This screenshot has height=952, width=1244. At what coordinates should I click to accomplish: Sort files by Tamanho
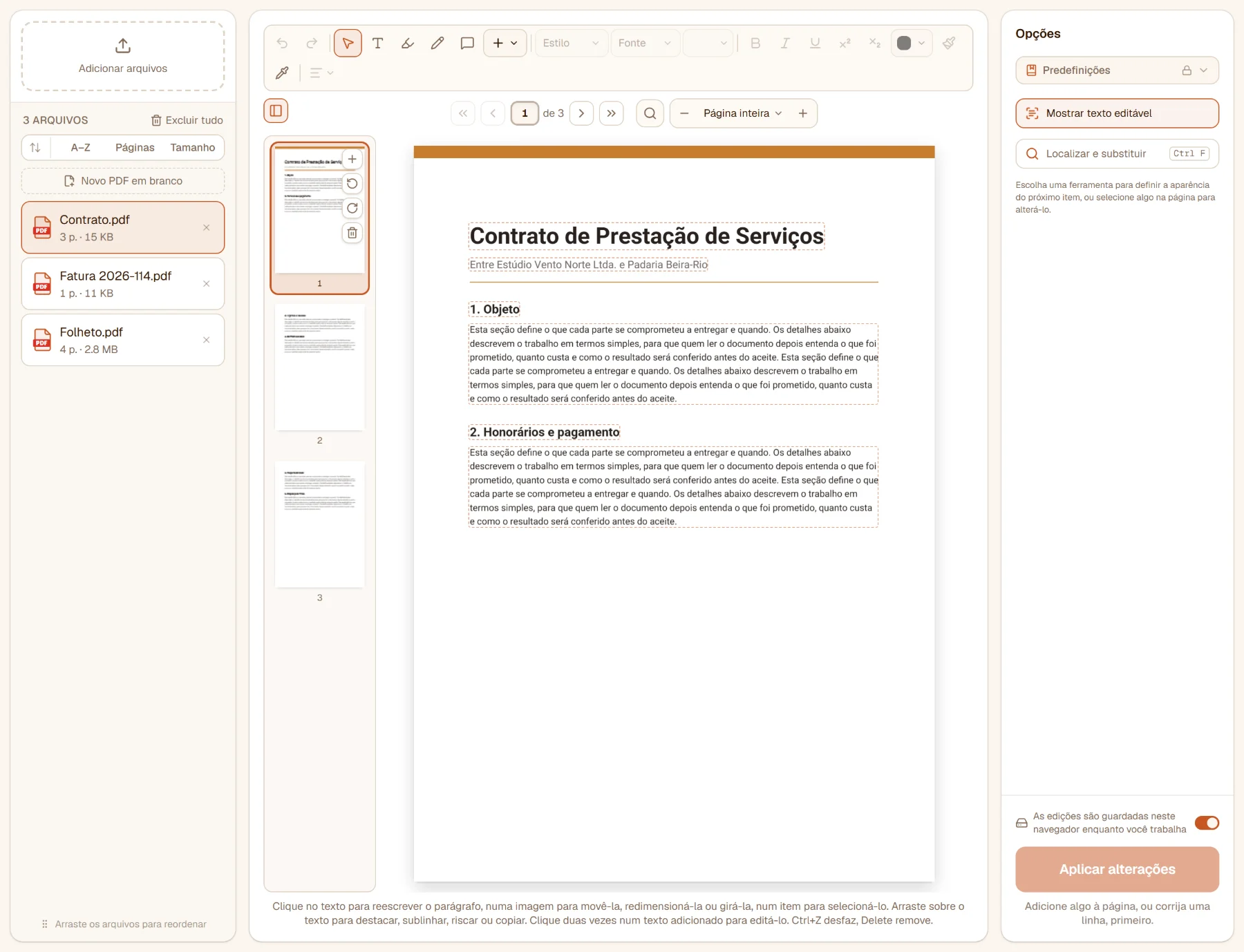click(193, 148)
